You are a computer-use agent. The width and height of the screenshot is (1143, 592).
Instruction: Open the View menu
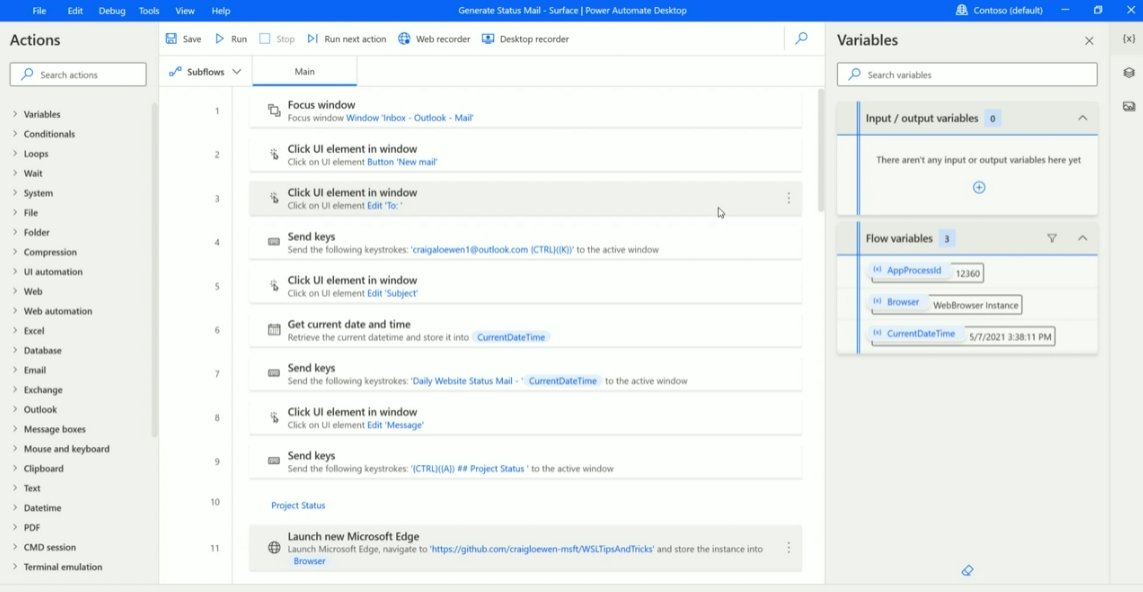click(x=185, y=11)
